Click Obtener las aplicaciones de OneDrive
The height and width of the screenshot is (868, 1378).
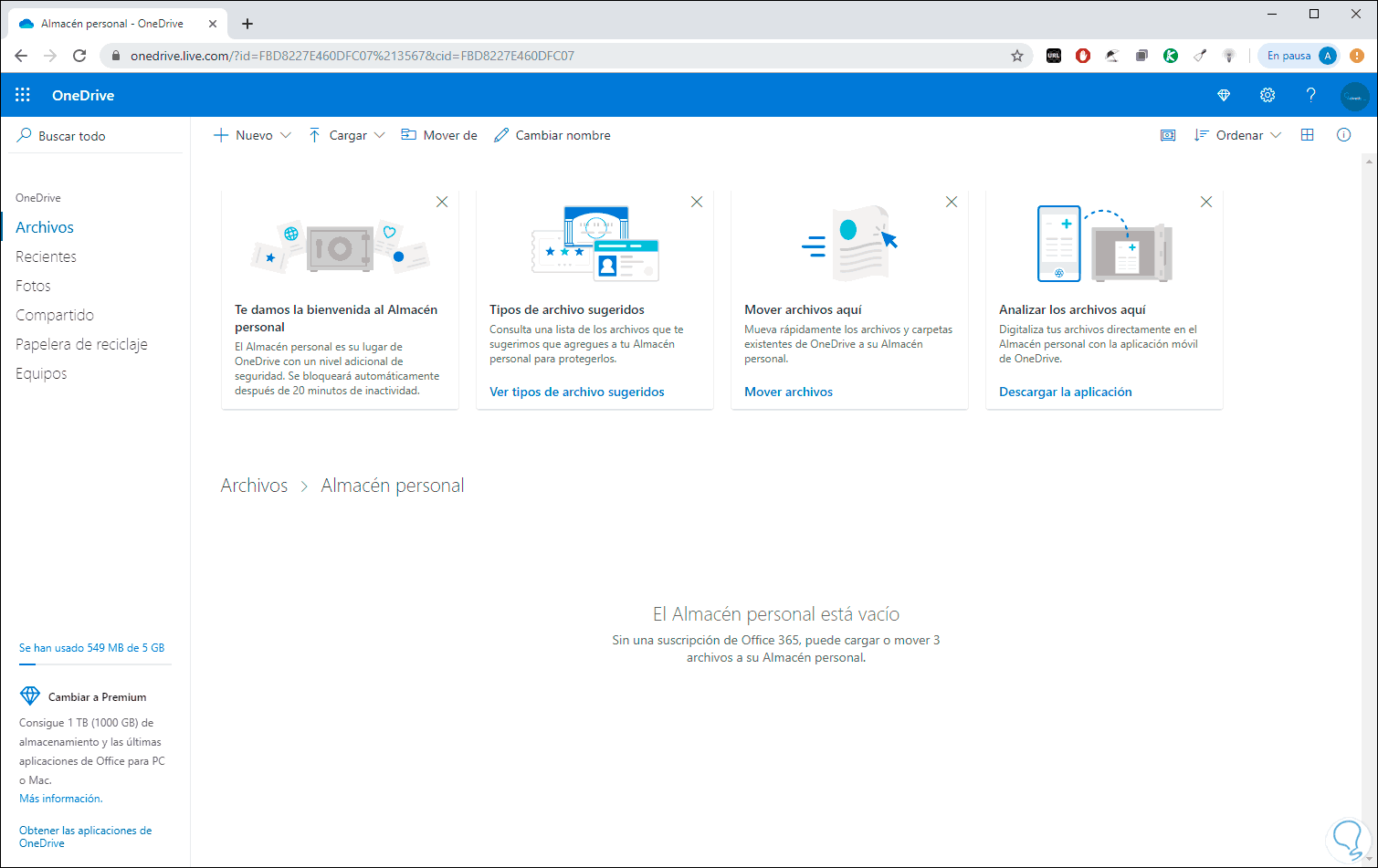(86, 837)
